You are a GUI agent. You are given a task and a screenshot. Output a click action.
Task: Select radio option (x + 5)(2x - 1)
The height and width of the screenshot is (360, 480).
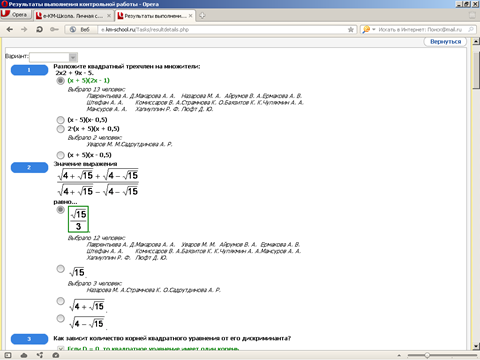tap(60, 81)
